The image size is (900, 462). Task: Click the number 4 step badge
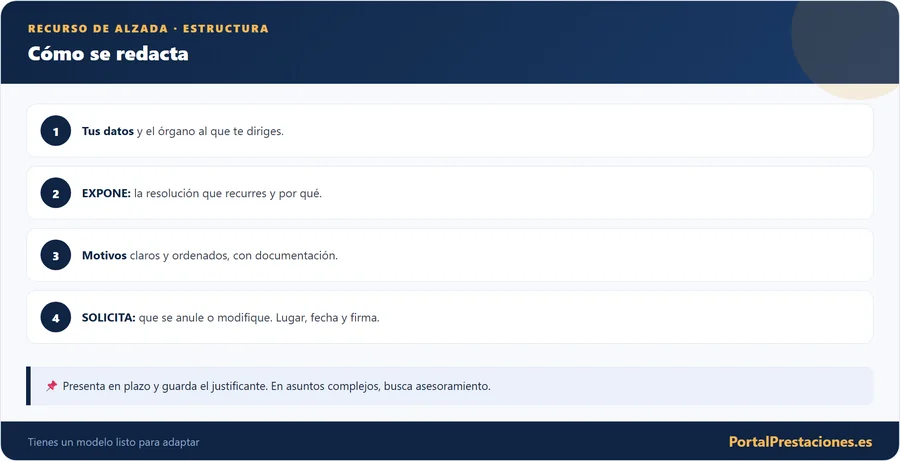56,317
